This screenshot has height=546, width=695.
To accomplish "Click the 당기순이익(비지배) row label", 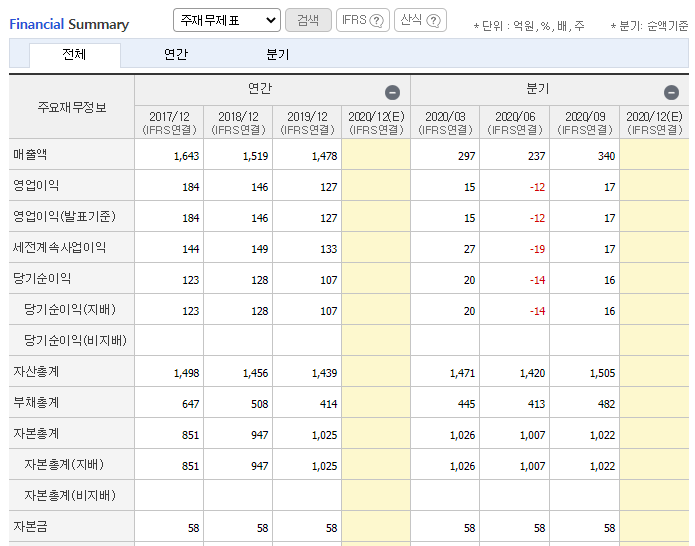I will (75, 340).
